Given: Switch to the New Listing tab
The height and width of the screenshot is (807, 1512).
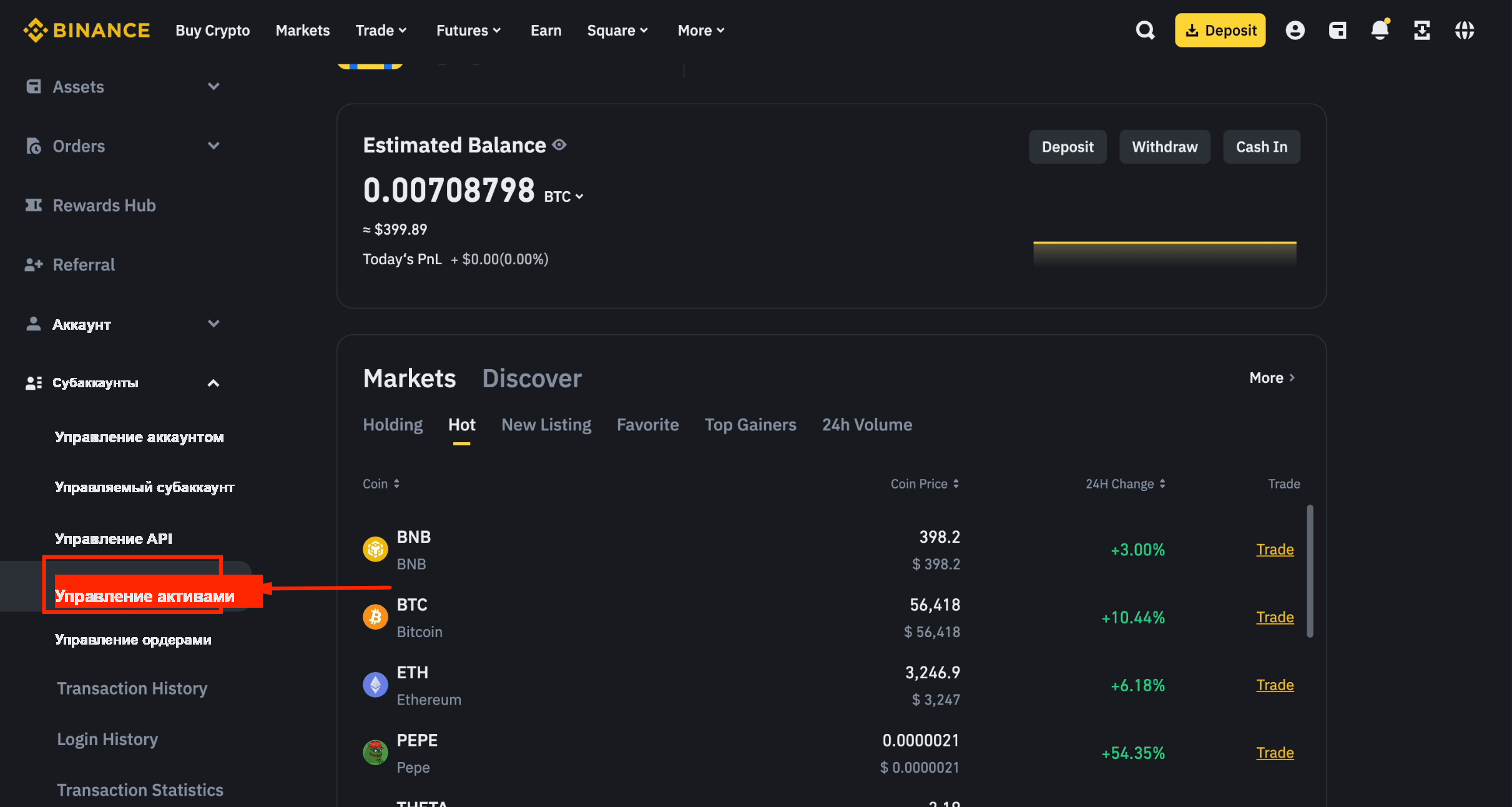Looking at the screenshot, I should click(x=546, y=425).
